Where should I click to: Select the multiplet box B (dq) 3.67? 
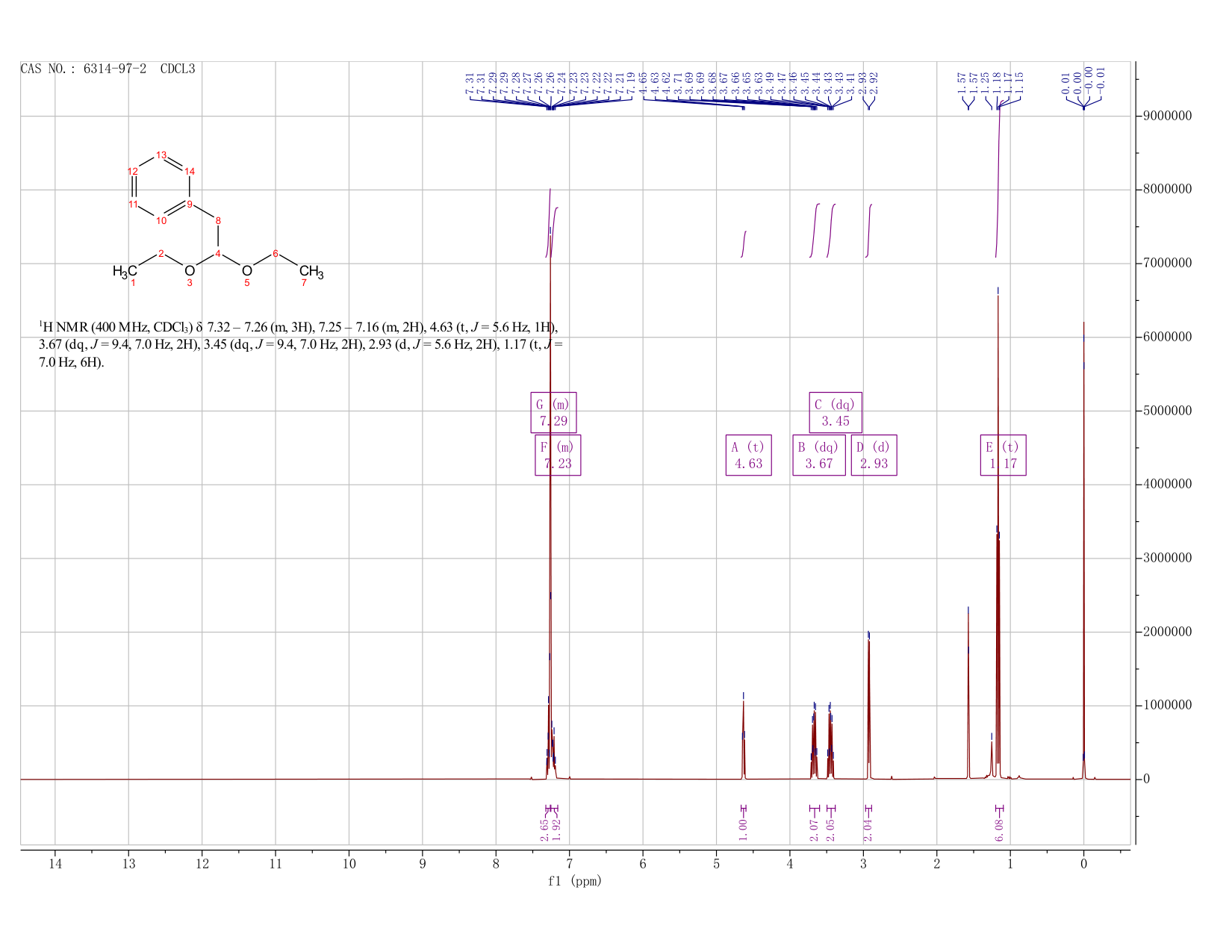[x=818, y=455]
